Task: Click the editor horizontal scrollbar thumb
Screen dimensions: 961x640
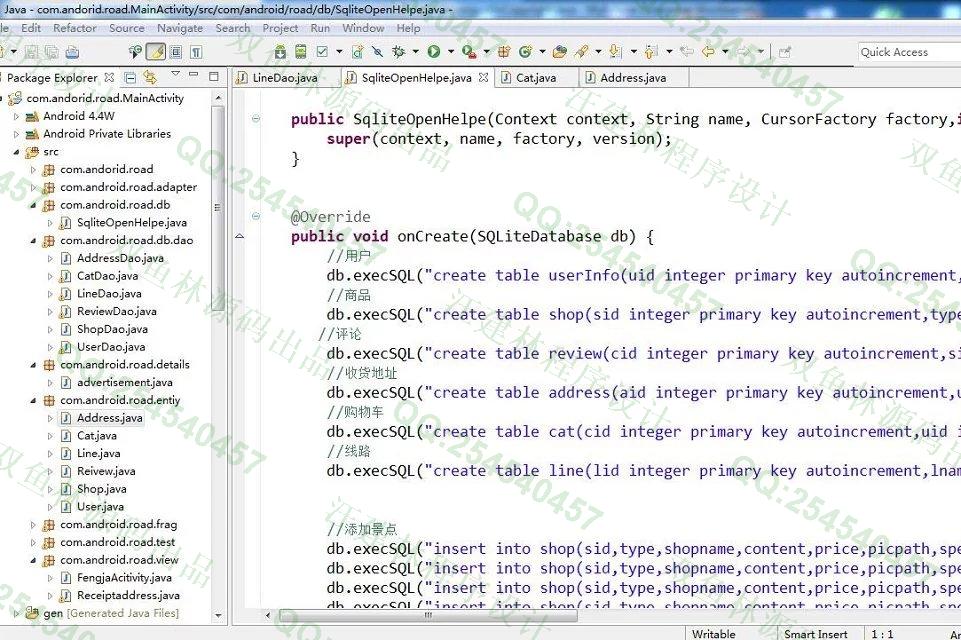Action: 428,614
